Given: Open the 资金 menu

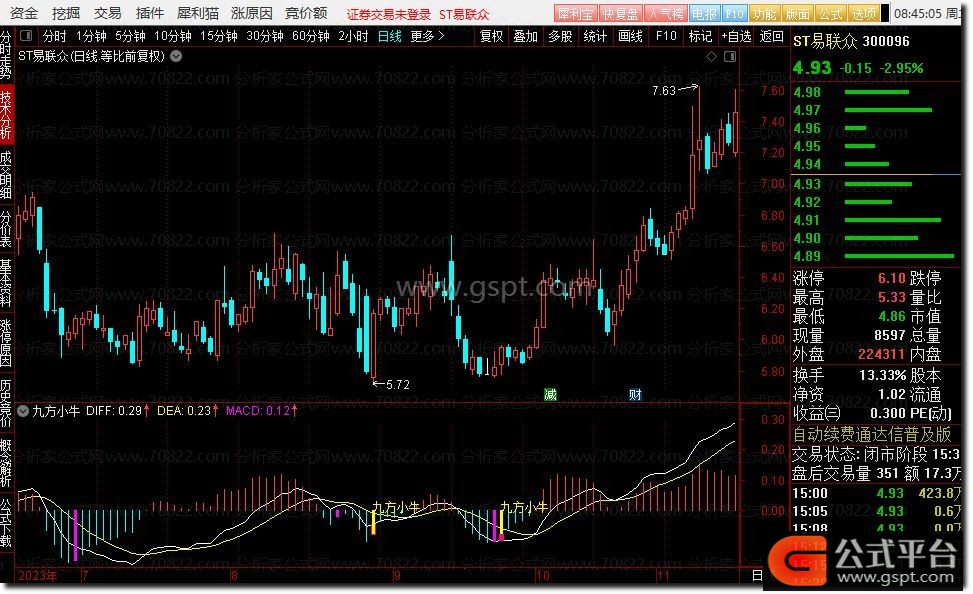Looking at the screenshot, I should [24, 13].
